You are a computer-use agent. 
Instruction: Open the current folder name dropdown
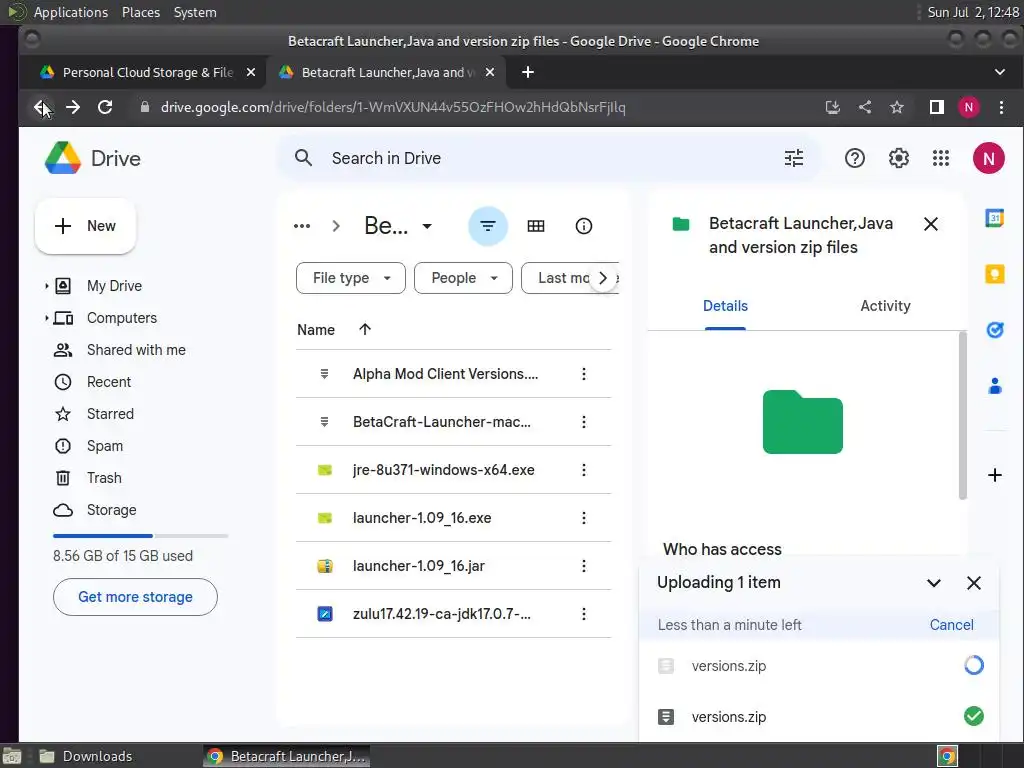(x=398, y=226)
